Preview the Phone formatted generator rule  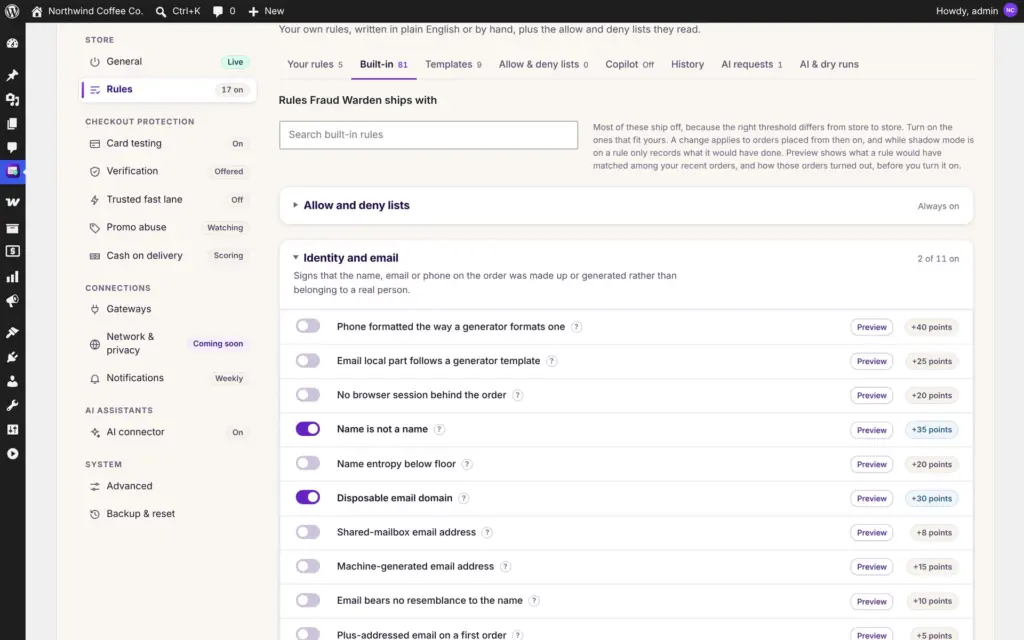(x=871, y=327)
